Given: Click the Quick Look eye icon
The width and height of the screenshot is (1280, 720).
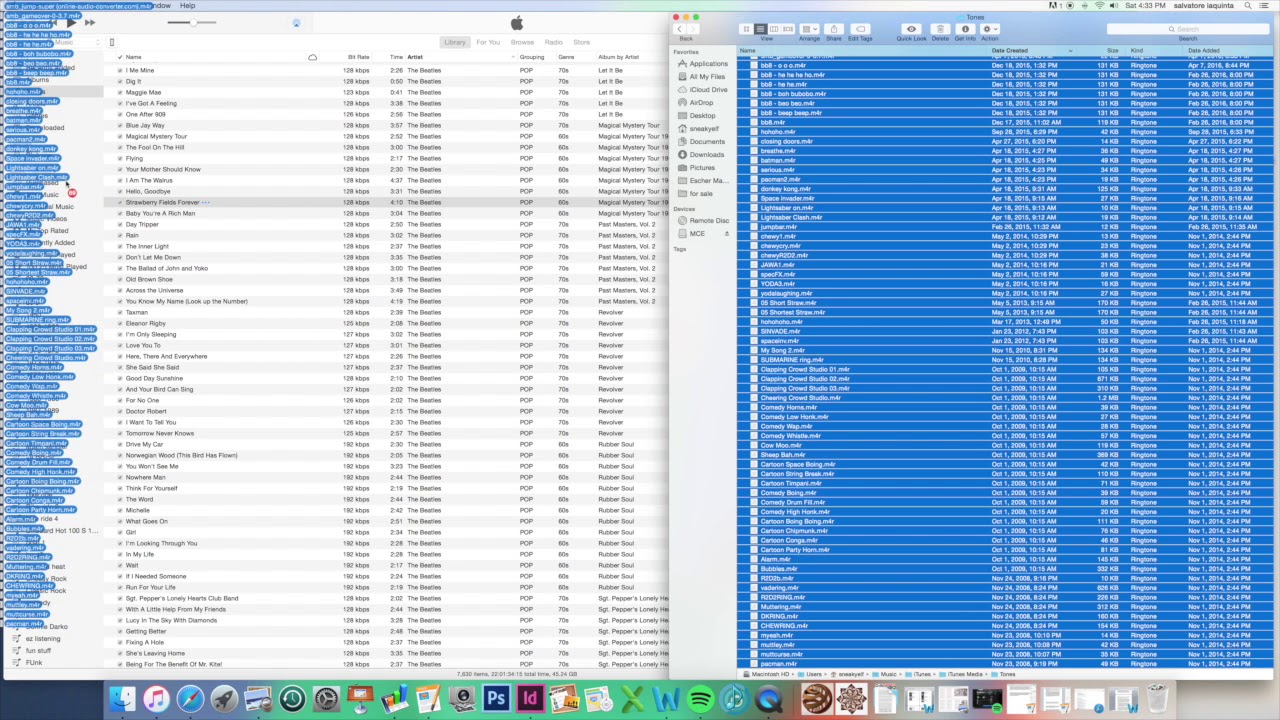Looking at the screenshot, I should tap(911, 29).
